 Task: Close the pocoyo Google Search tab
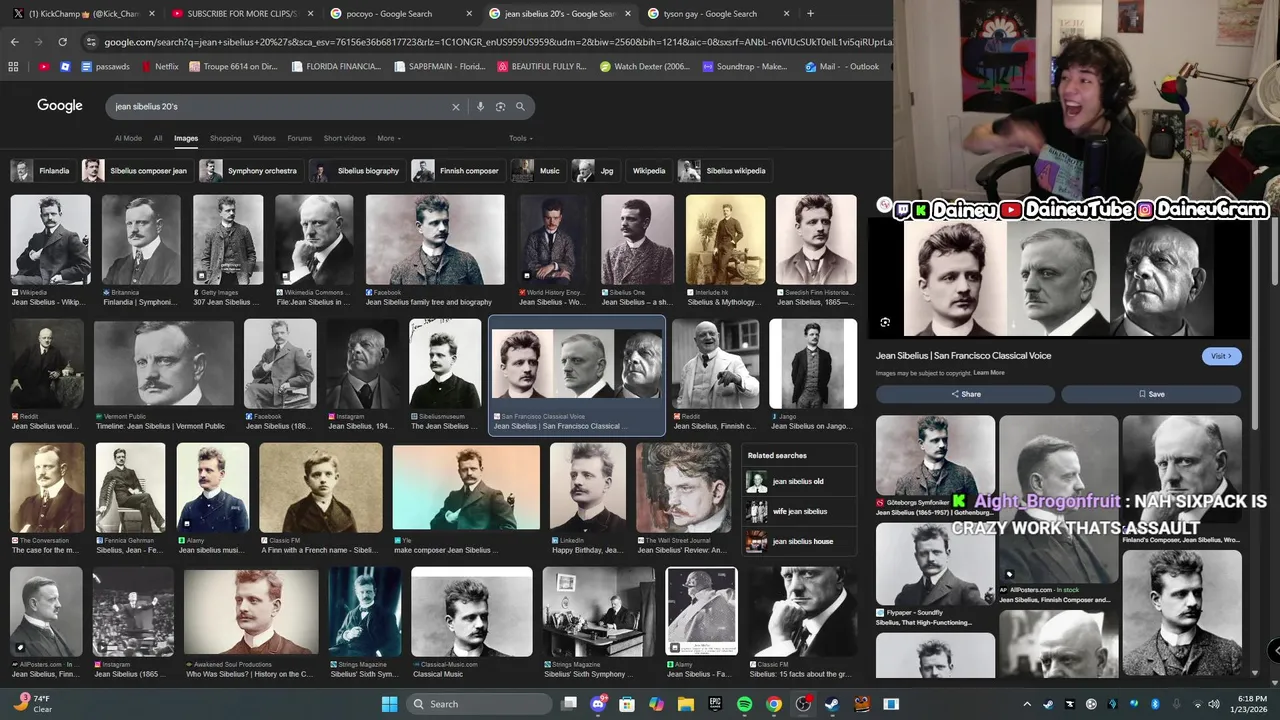click(469, 14)
